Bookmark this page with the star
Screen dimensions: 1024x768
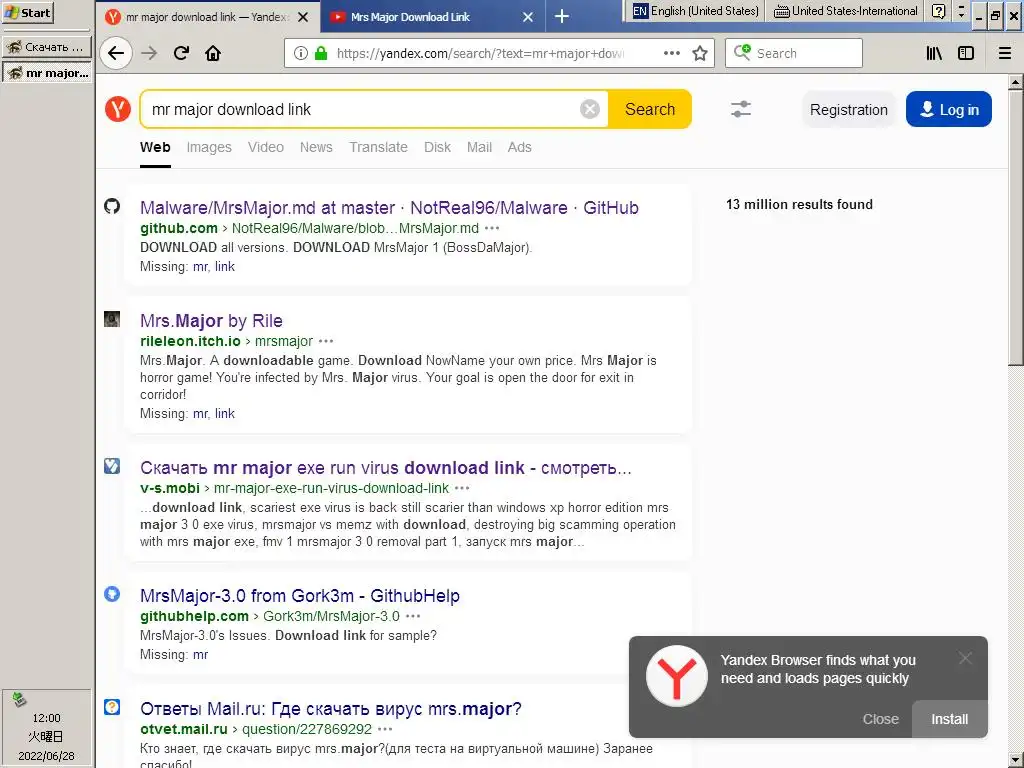click(700, 54)
